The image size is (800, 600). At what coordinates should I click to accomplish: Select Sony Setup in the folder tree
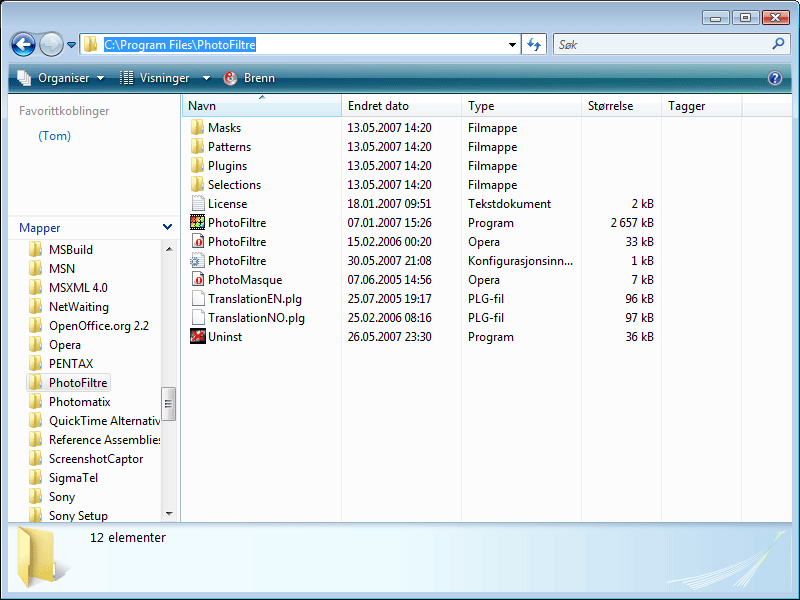pyautogui.click(x=78, y=516)
